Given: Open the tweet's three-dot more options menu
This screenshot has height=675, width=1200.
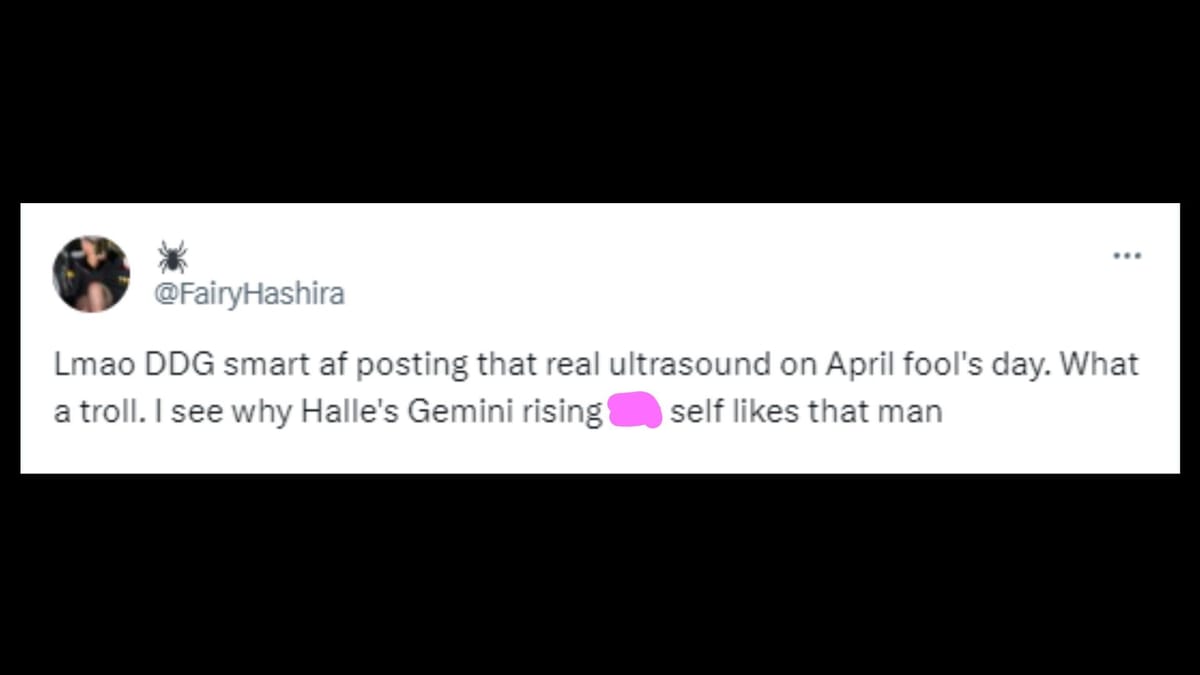Looking at the screenshot, I should (x=1127, y=256).
